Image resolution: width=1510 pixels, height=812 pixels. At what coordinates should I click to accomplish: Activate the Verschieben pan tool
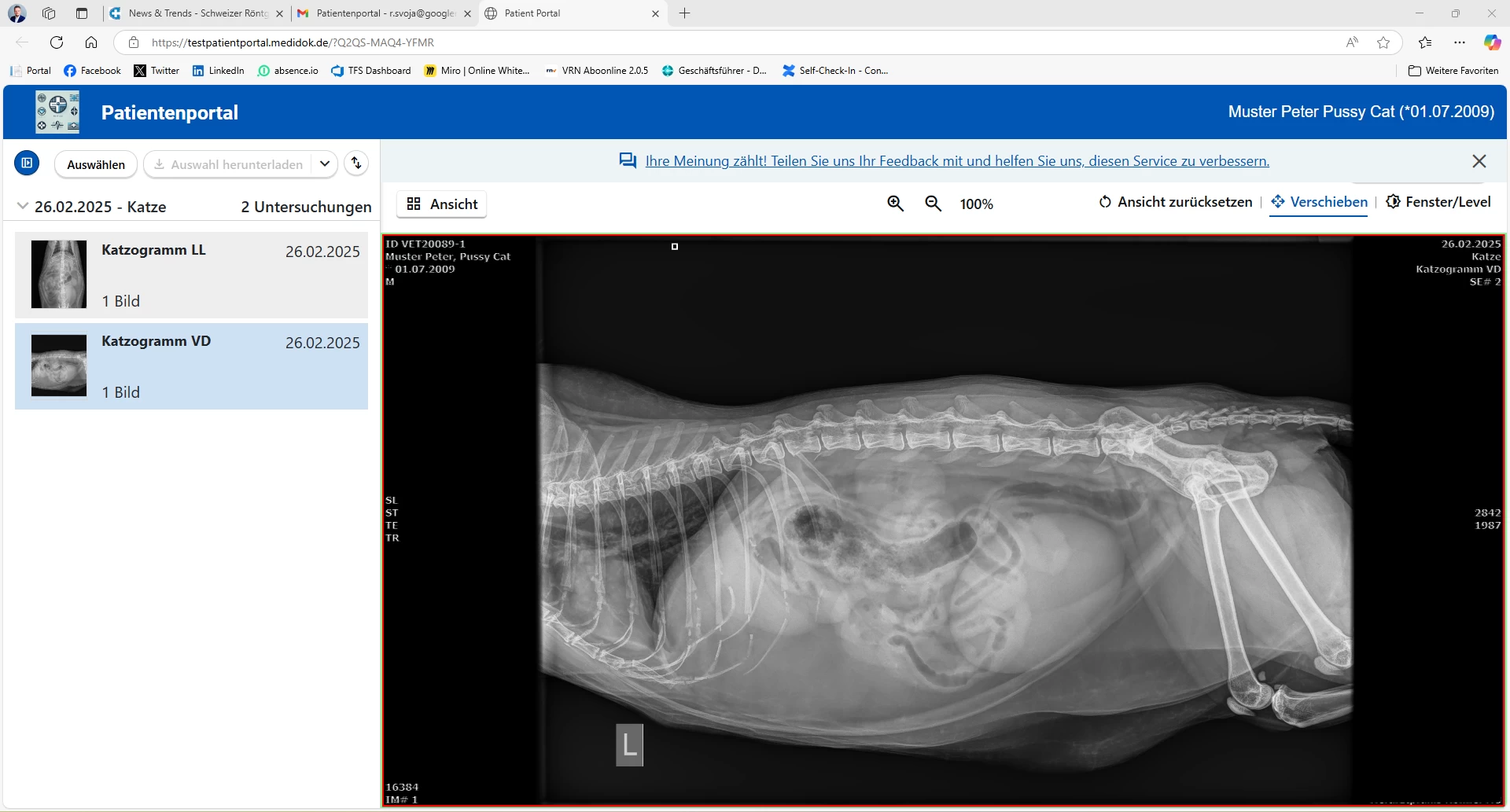pos(1319,202)
